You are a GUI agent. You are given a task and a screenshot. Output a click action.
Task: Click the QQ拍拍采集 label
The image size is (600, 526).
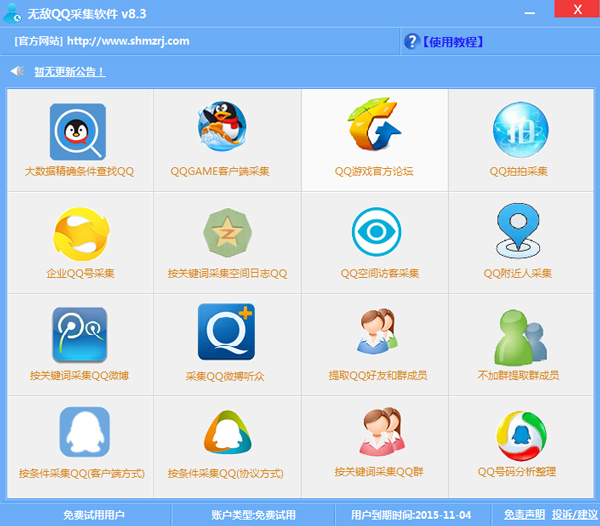[x=518, y=171]
